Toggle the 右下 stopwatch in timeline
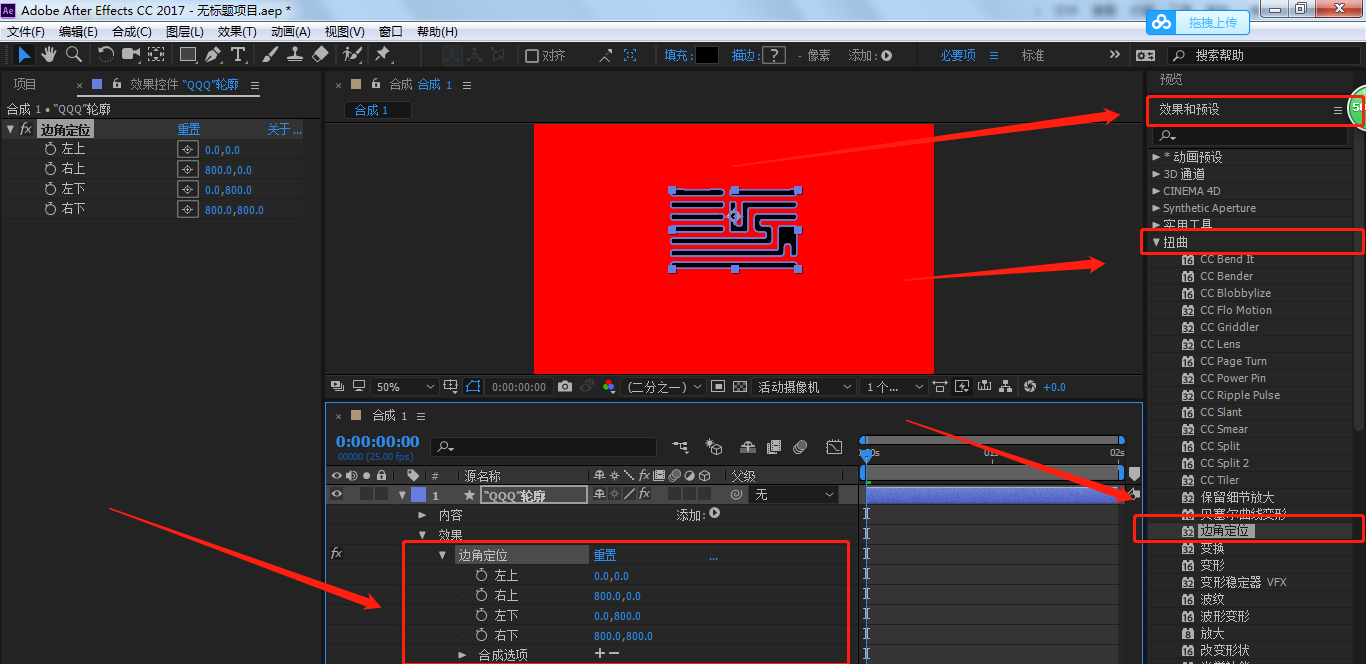The height and width of the screenshot is (664, 1366). coord(481,635)
